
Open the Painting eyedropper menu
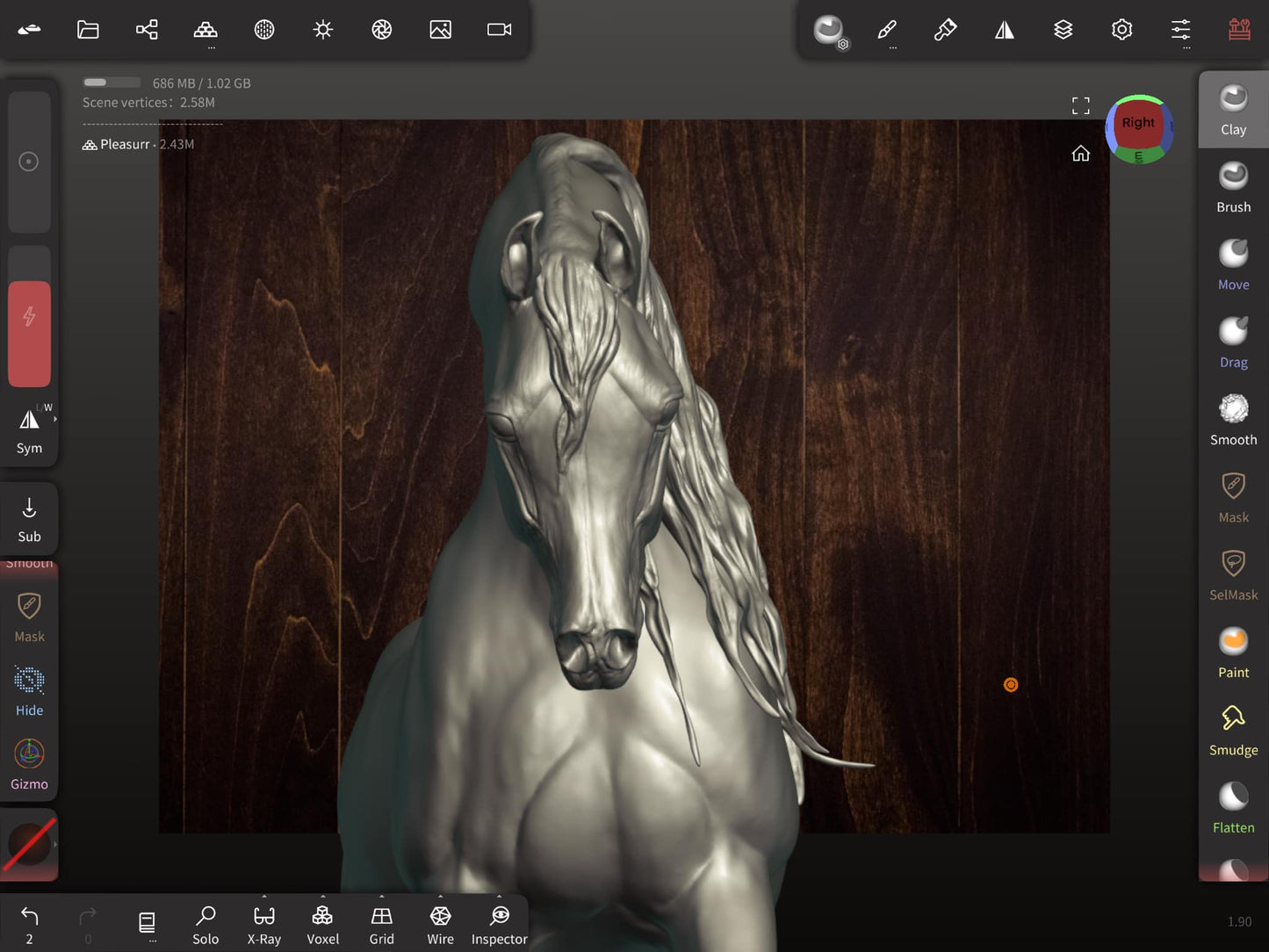[x=946, y=30]
